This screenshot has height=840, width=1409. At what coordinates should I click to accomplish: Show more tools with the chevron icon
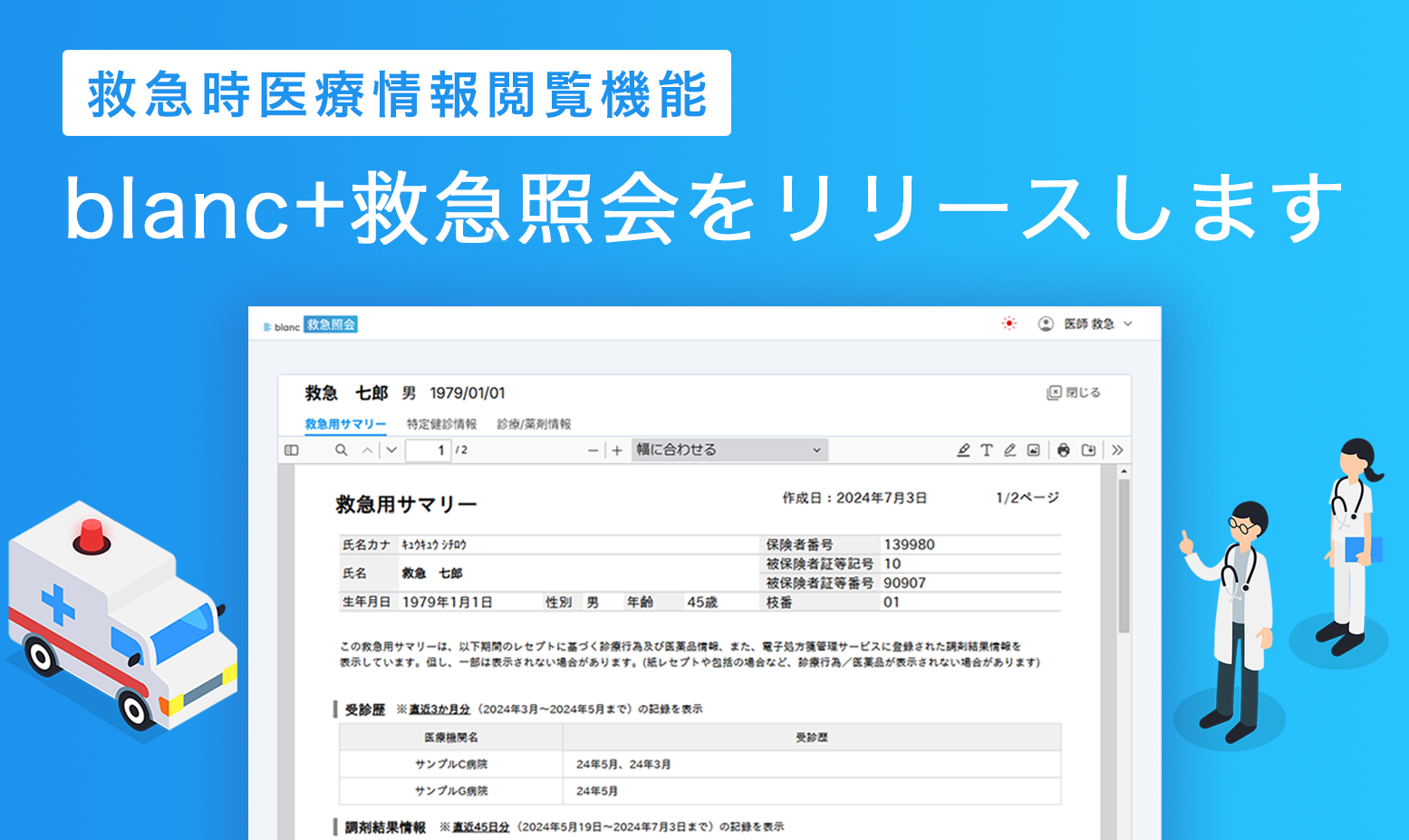(x=1117, y=449)
